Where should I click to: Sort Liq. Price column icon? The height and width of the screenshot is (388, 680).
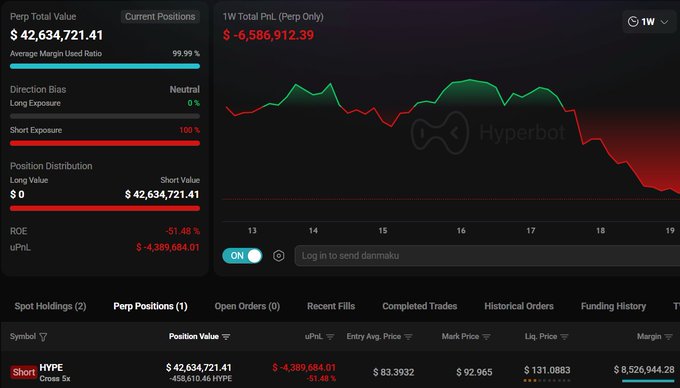pyautogui.click(x=564, y=337)
